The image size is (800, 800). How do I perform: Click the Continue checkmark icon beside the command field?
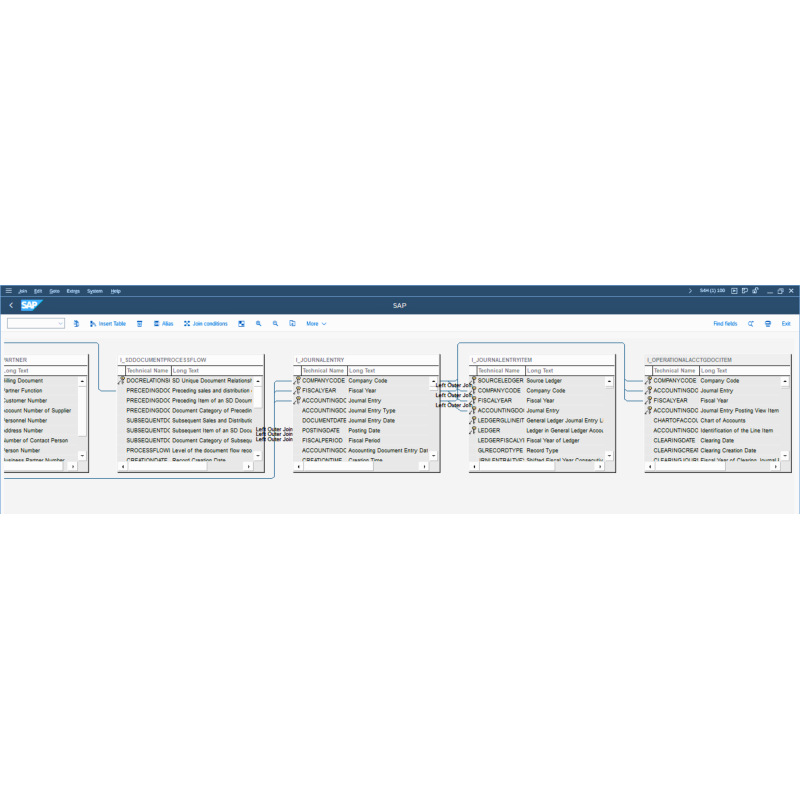(76, 323)
